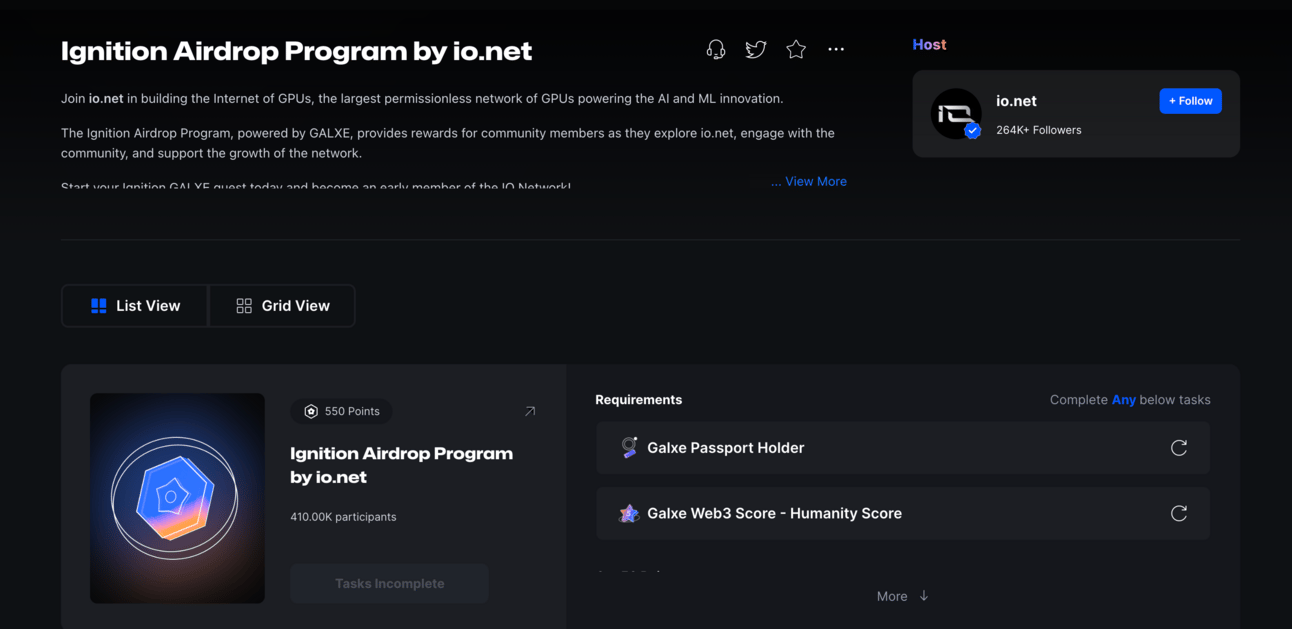Viewport: 1292px width, 629px height.
Task: Click the Host heading label
Action: (929, 45)
